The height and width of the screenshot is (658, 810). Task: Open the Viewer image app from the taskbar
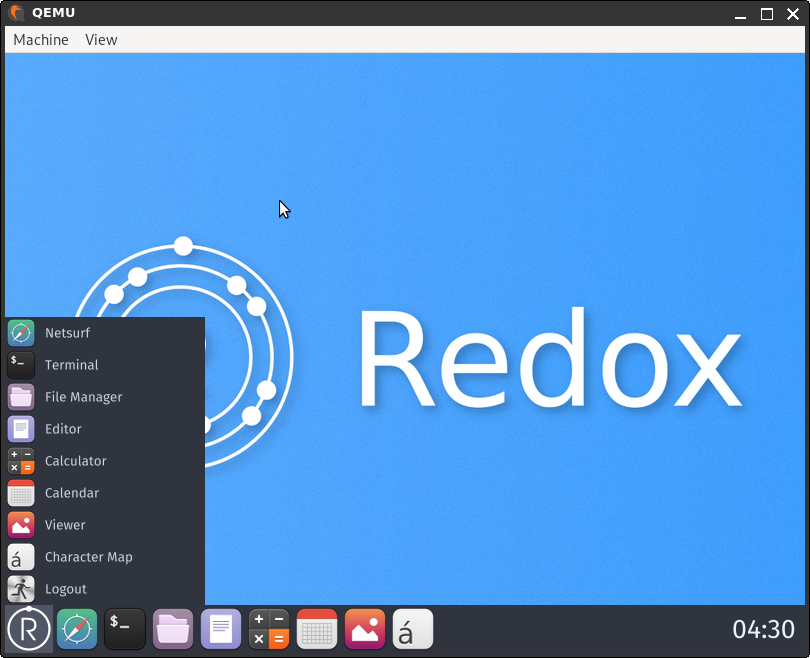(364, 629)
